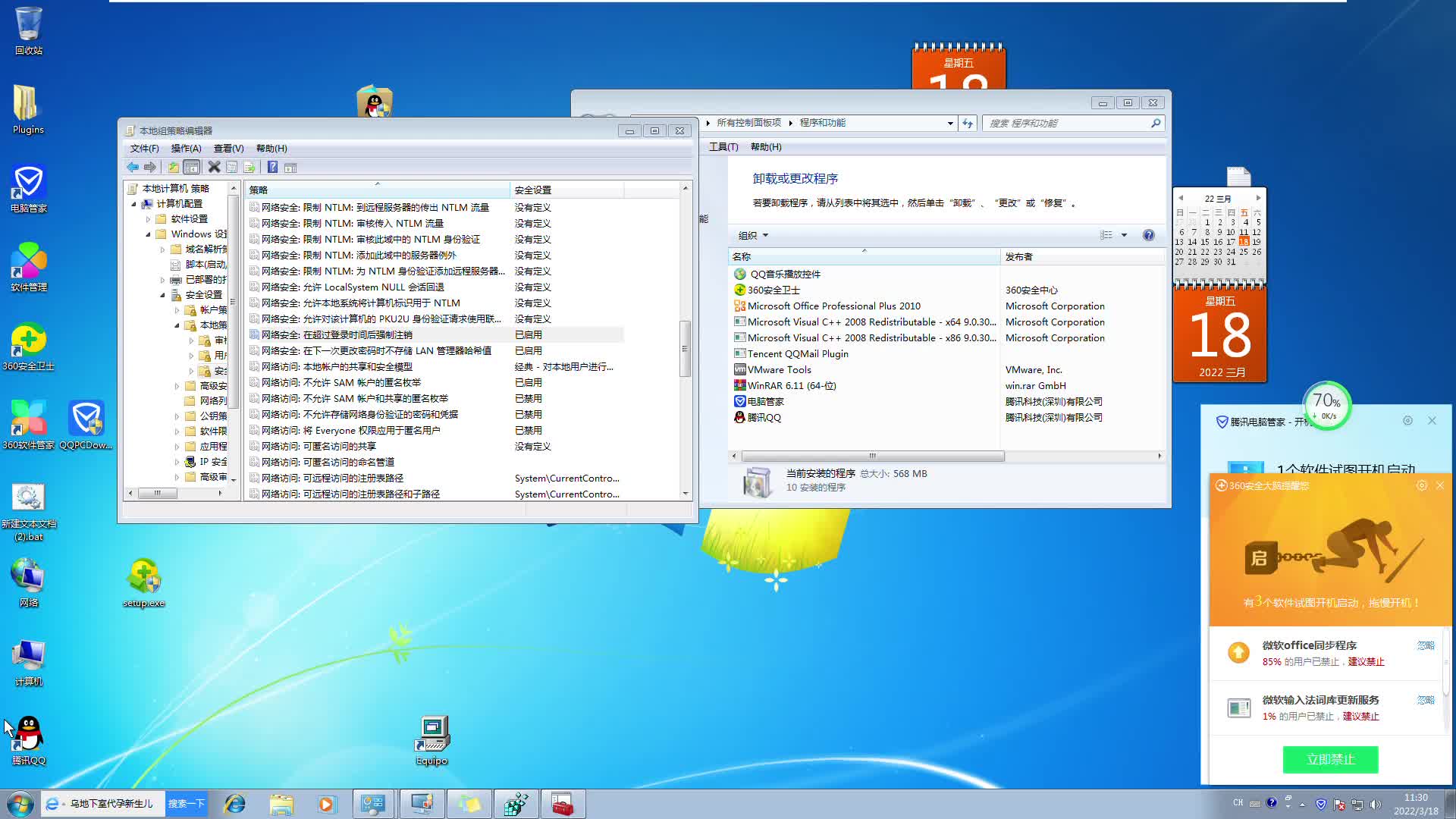Click the green 立即禁止 button

click(x=1330, y=760)
